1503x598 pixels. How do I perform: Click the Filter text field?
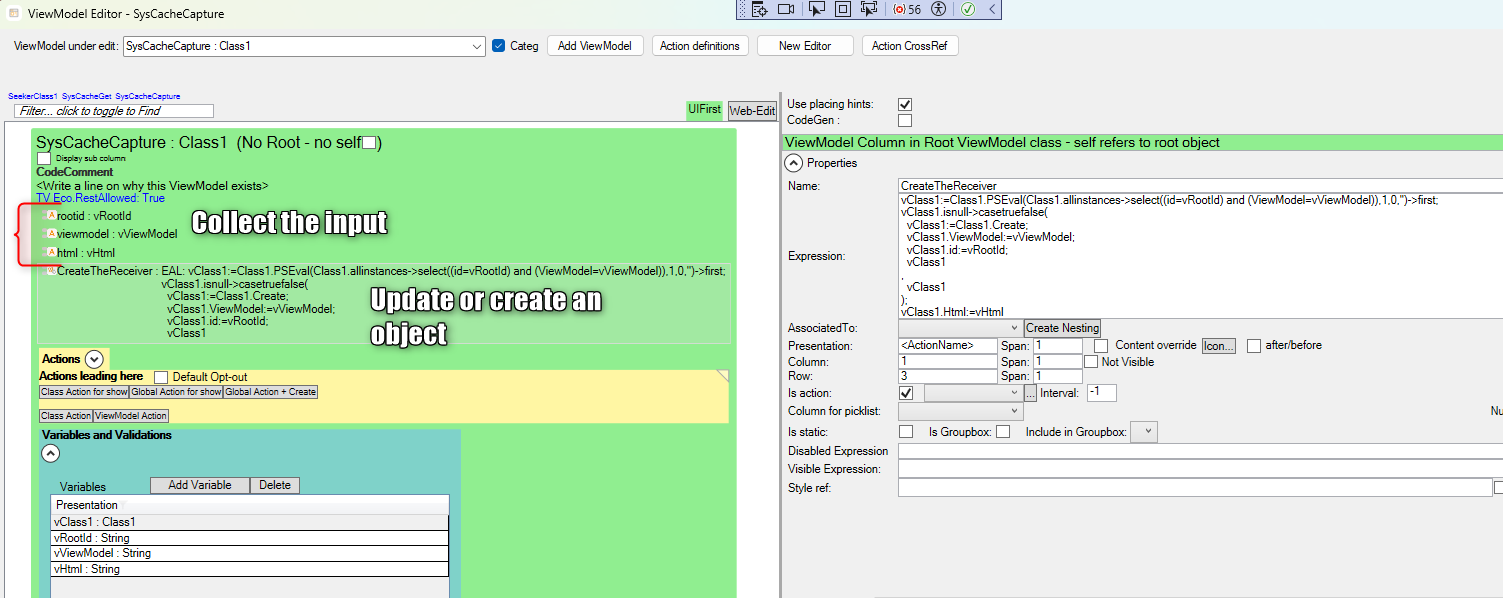[x=114, y=111]
